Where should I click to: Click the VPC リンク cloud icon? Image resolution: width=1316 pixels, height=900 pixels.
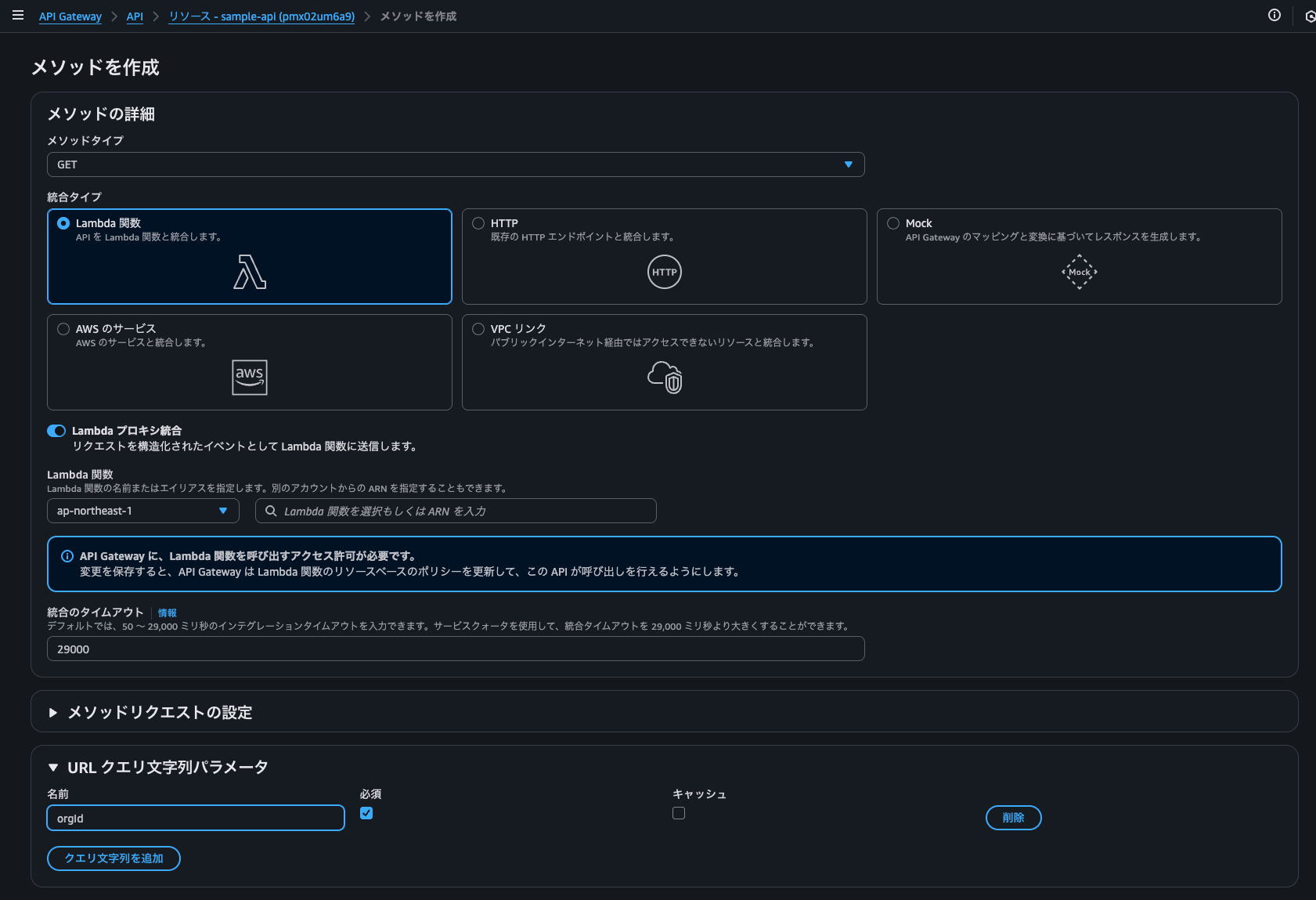click(664, 378)
